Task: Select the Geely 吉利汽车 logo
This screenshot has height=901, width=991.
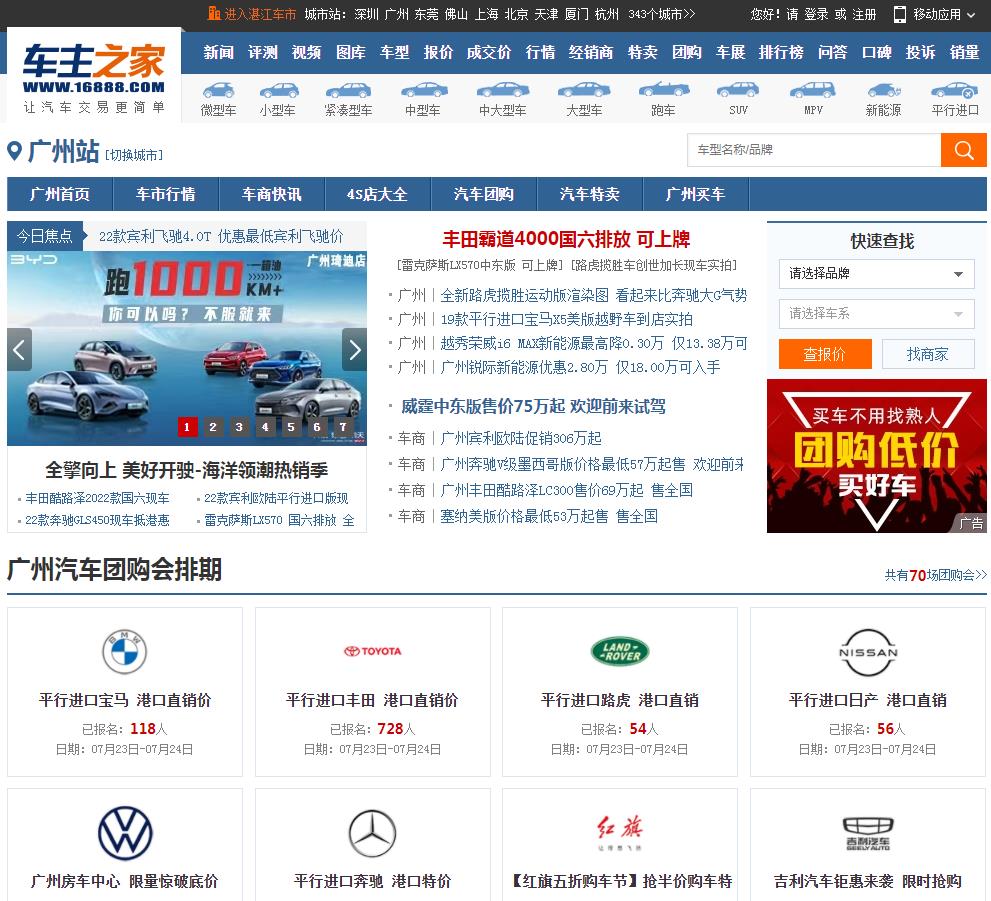Action: (x=868, y=833)
